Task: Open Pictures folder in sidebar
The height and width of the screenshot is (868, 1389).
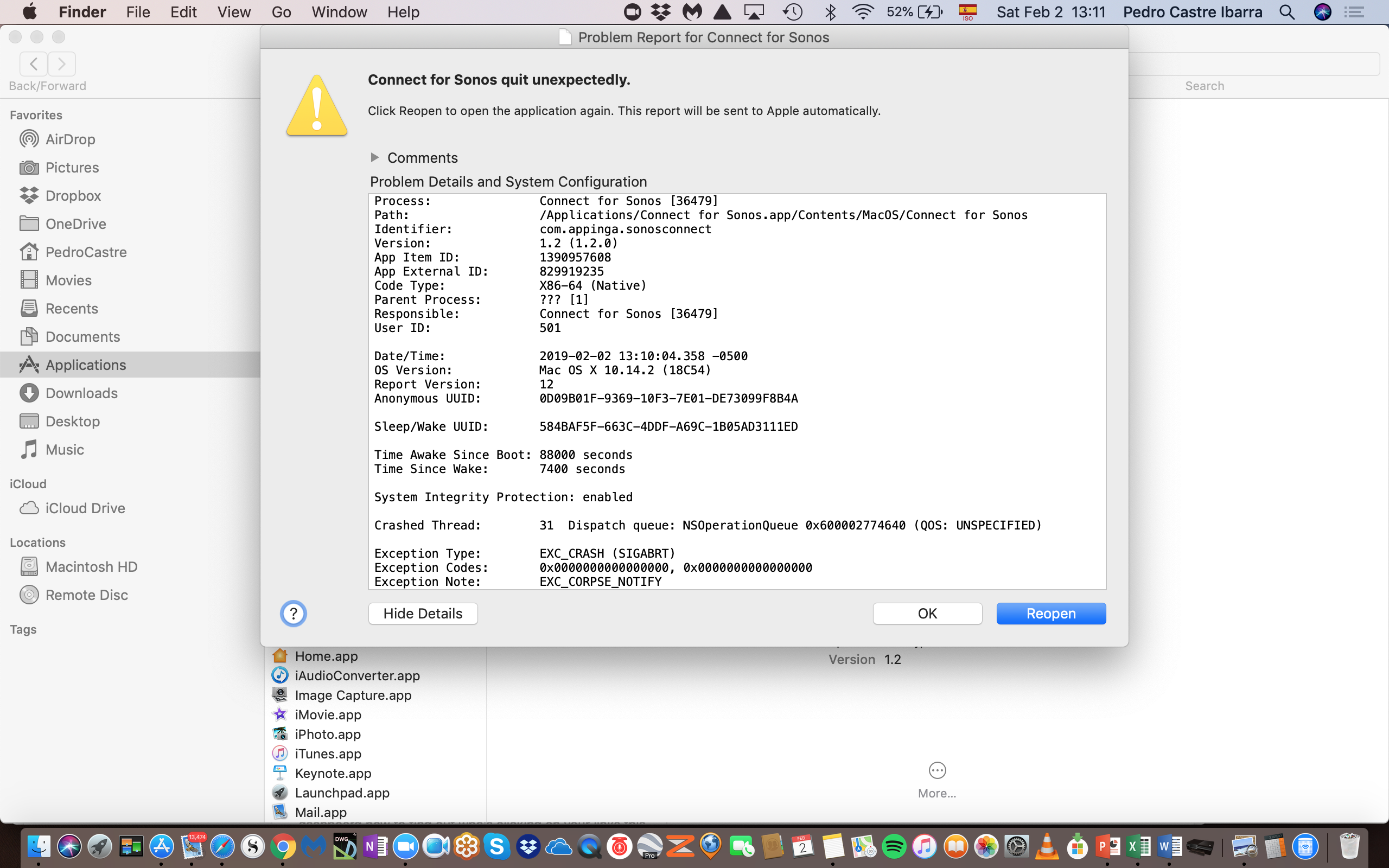Action: point(72,168)
